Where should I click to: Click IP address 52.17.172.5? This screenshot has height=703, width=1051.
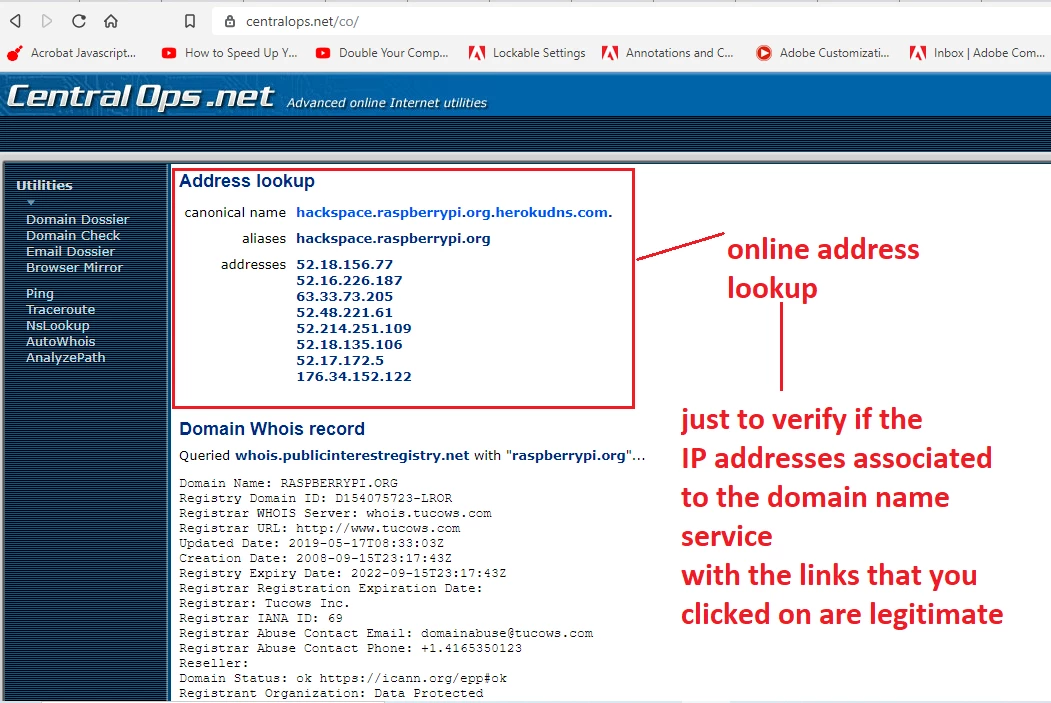click(x=340, y=361)
